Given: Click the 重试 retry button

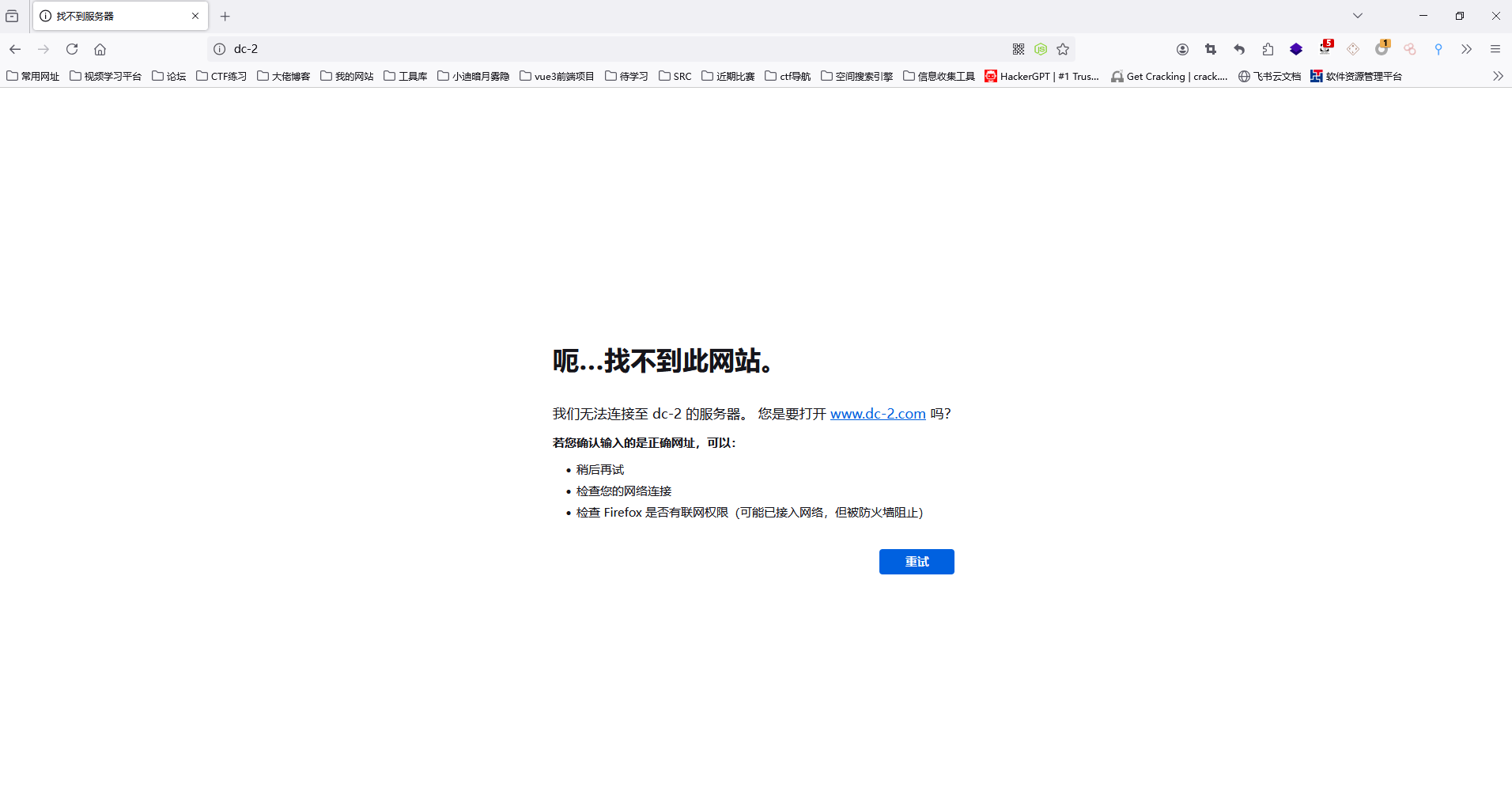Looking at the screenshot, I should coord(916,562).
